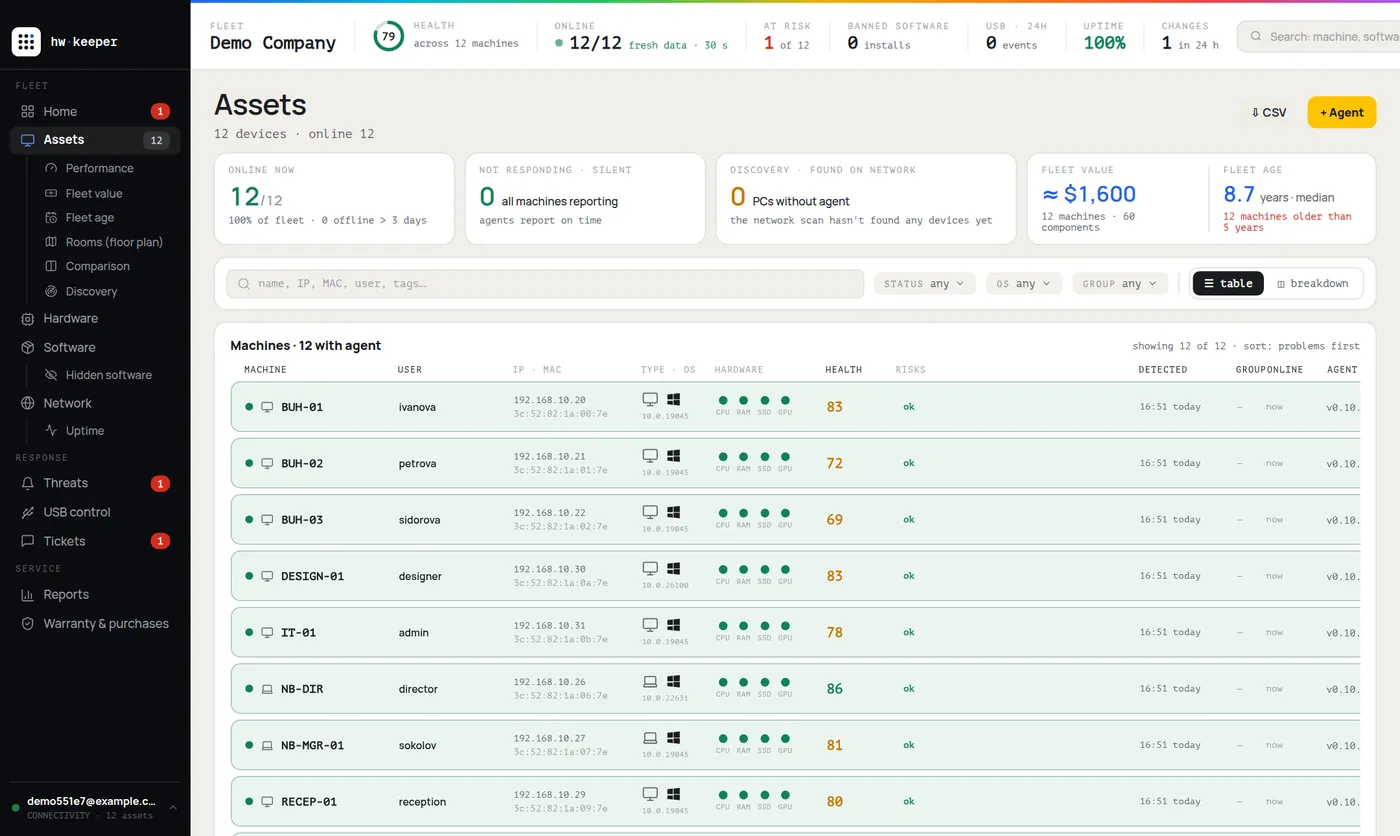
Task: Click the Discovery radar icon
Action: 52,291
